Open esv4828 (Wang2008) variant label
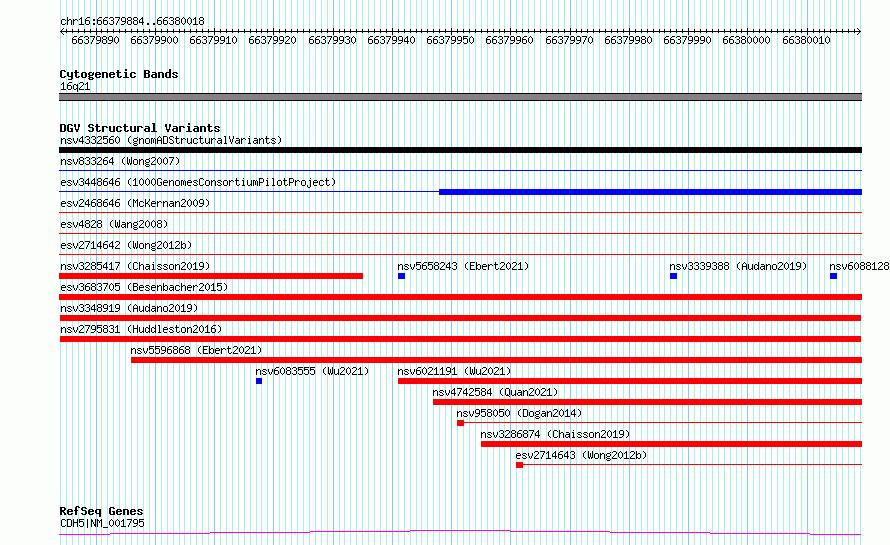The image size is (890, 545). (114, 224)
